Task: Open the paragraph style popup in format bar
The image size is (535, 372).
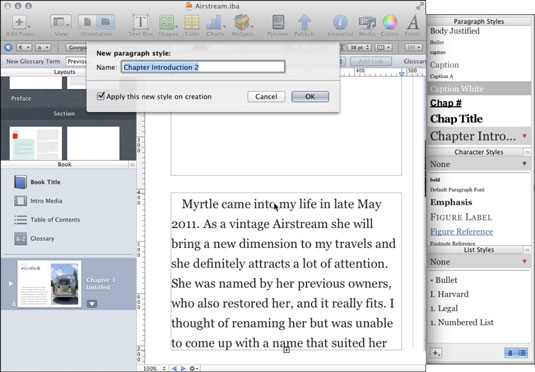Action: point(25,47)
